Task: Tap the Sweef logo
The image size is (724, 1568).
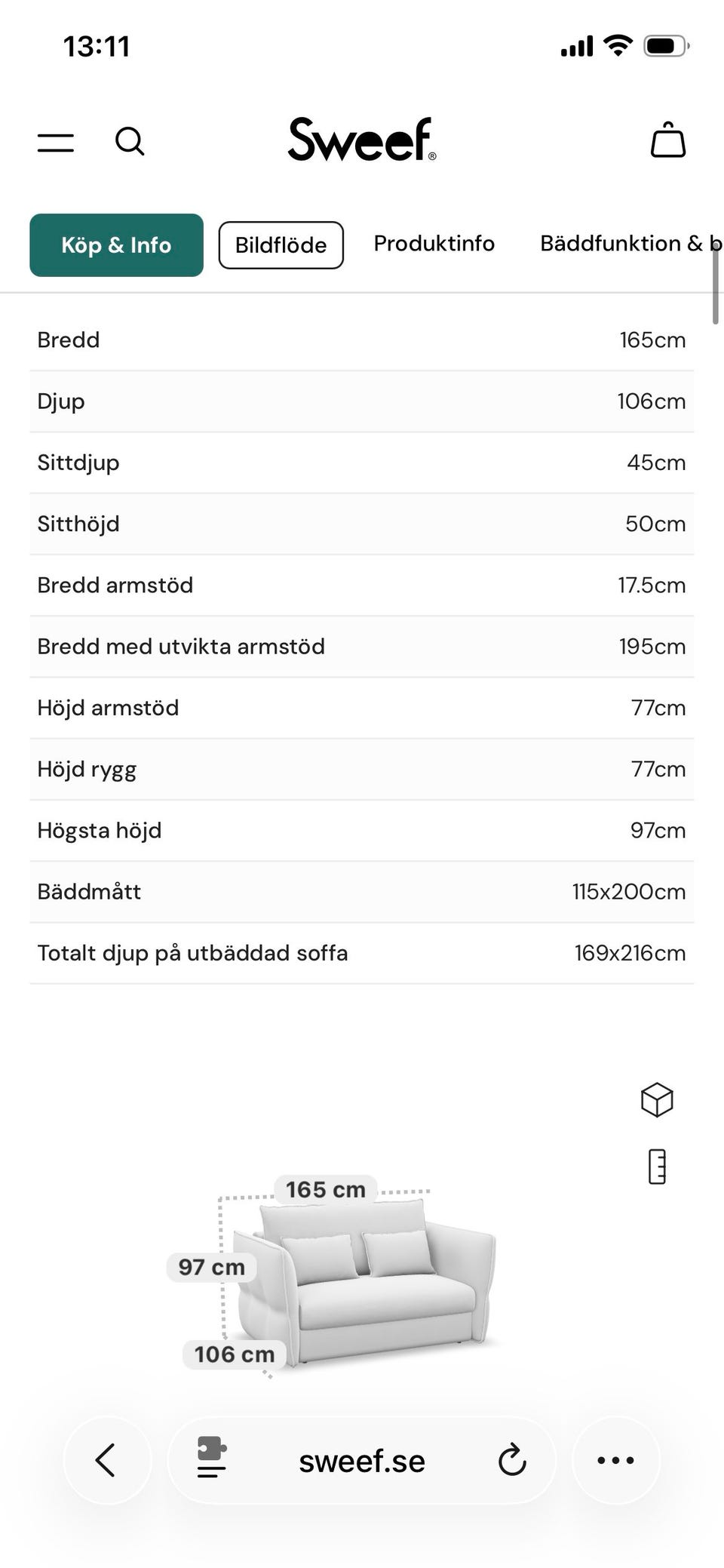Action: coord(362,140)
